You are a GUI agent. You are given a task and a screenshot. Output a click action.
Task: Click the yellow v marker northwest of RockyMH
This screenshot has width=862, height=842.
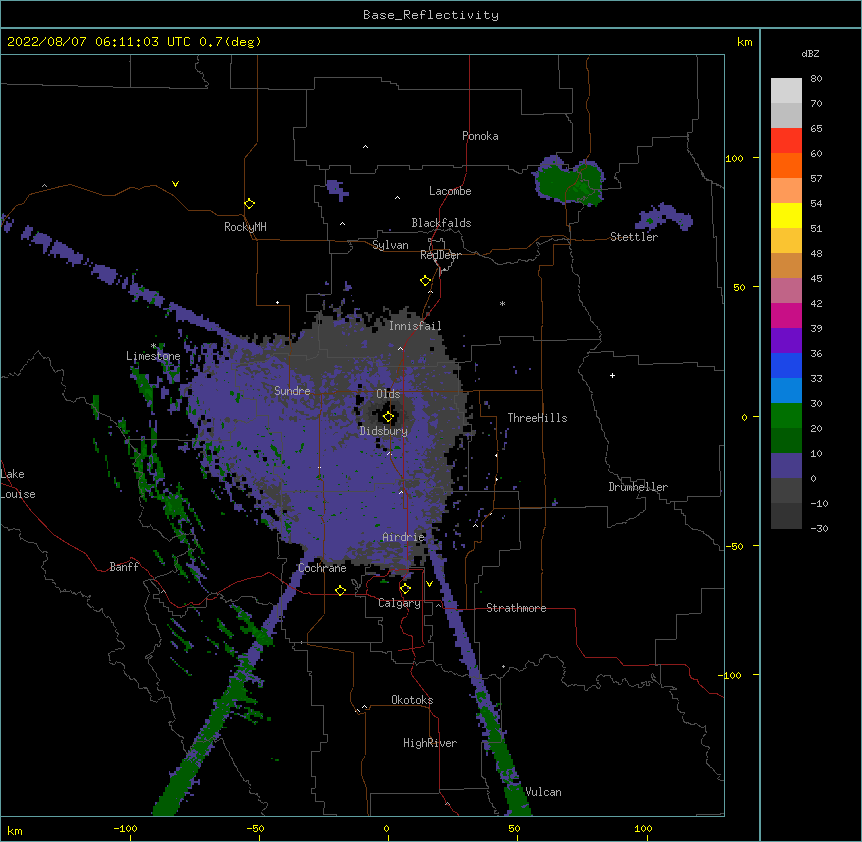[x=175, y=184]
